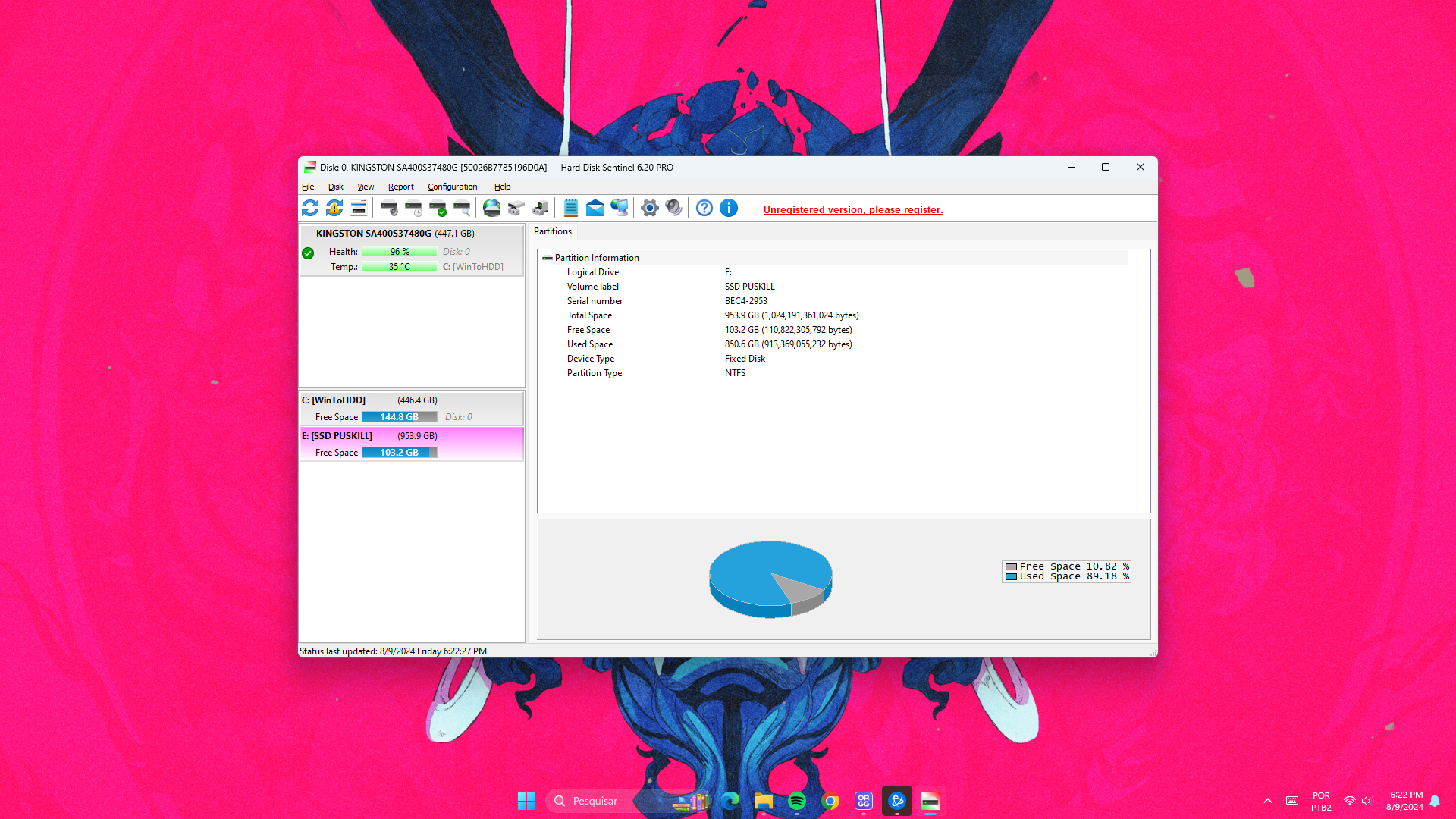The width and height of the screenshot is (1456, 819).
Task: Click Hard Disk Sentinel taskbar icon
Action: point(930,801)
